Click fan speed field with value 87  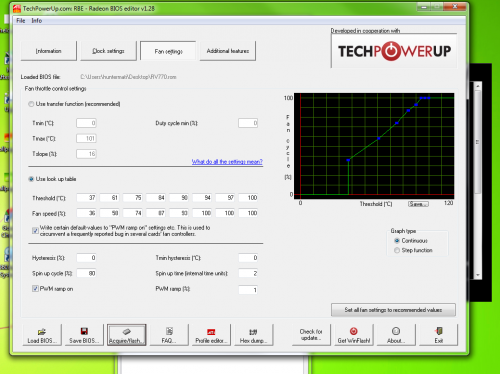point(156,213)
